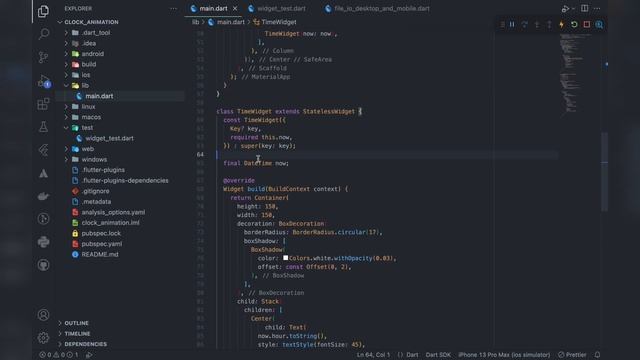Click Ln 64, Col 1 status item

coord(373,355)
